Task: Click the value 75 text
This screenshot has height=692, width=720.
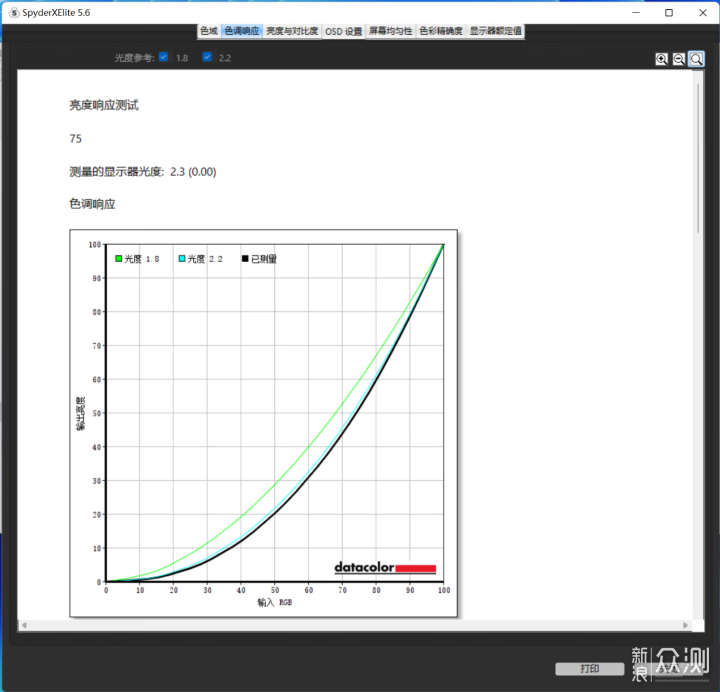Action: click(x=76, y=139)
